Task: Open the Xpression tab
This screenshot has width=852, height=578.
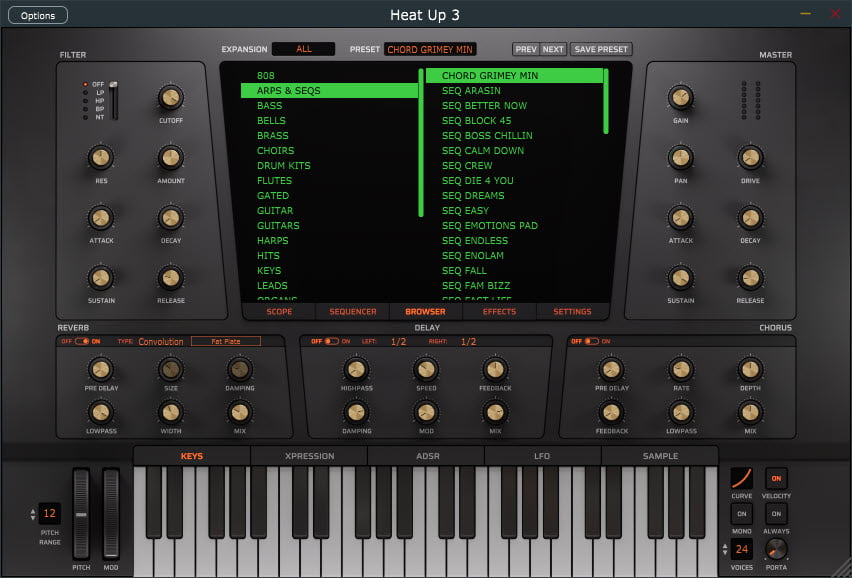Action: click(x=309, y=456)
